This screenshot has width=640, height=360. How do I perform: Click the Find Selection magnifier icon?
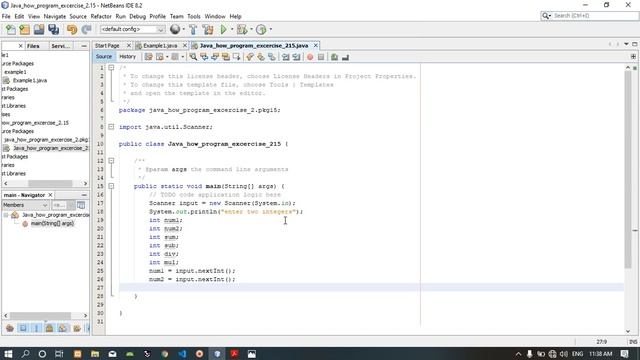point(193,57)
